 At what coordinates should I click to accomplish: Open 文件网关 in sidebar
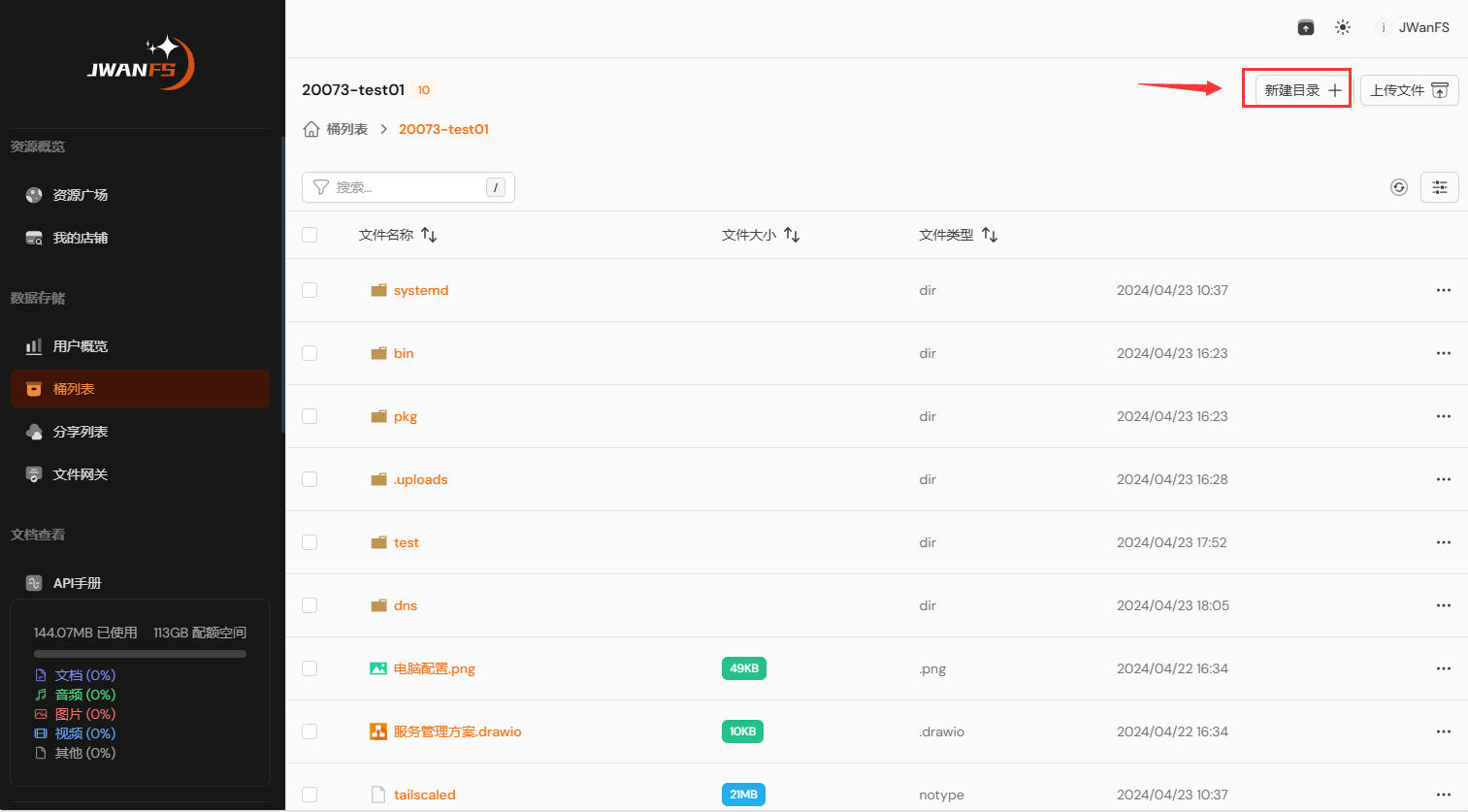[140, 474]
